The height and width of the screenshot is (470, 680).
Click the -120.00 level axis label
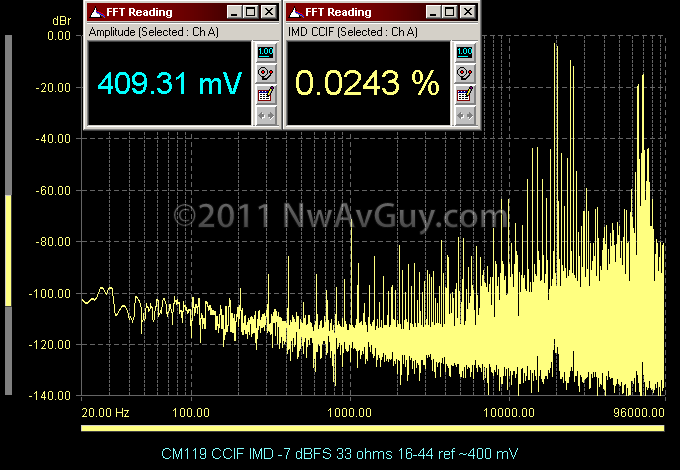(50, 345)
